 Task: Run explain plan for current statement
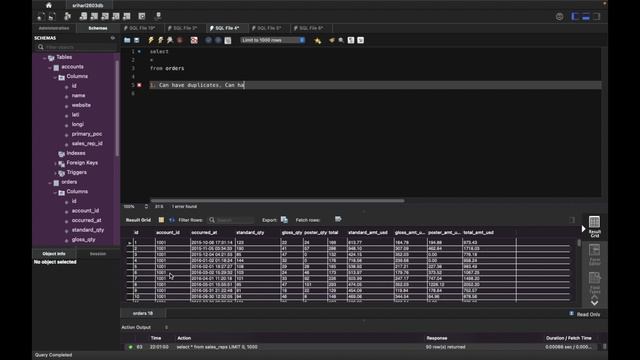[x=170, y=40]
